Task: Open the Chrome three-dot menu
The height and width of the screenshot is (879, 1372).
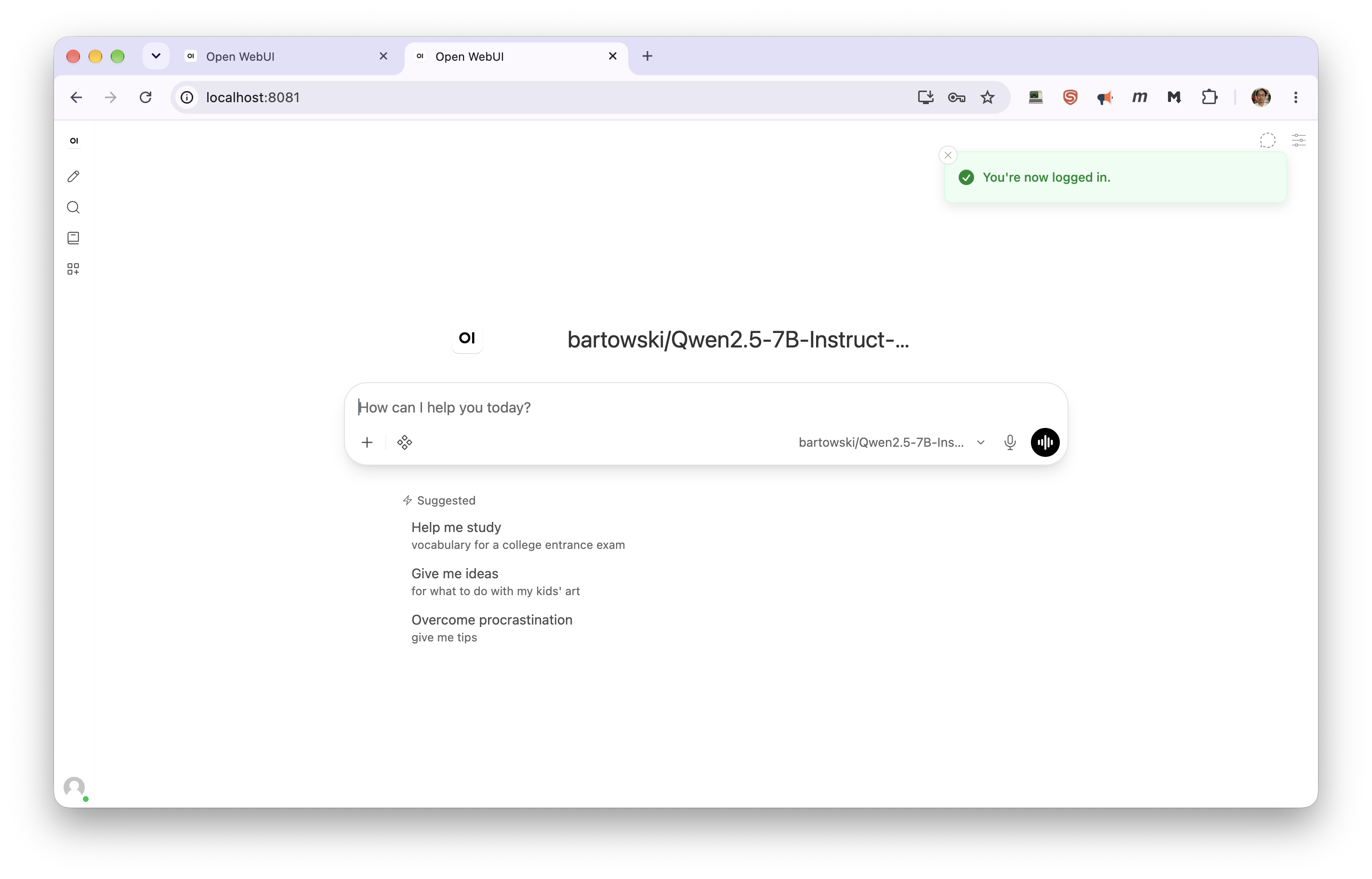Action: [1295, 98]
